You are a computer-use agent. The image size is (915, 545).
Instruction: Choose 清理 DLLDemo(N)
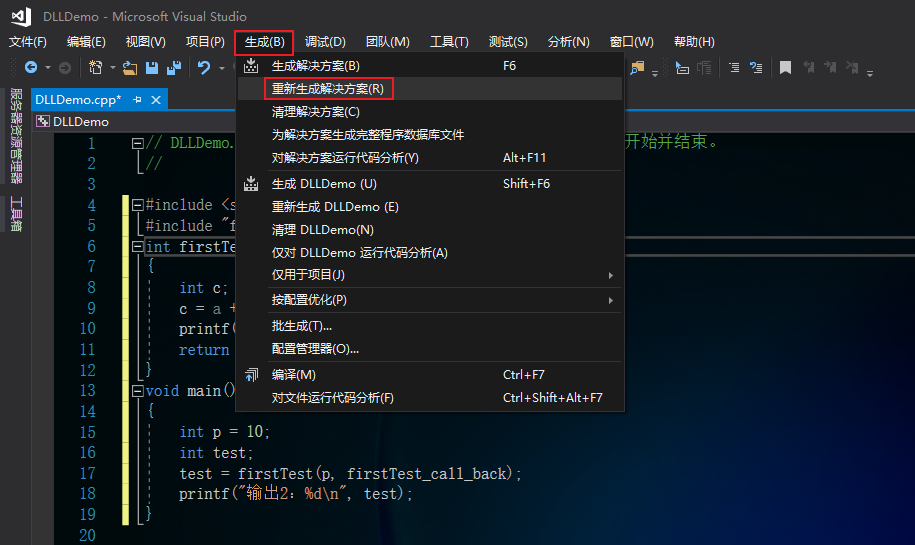[x=430, y=230]
